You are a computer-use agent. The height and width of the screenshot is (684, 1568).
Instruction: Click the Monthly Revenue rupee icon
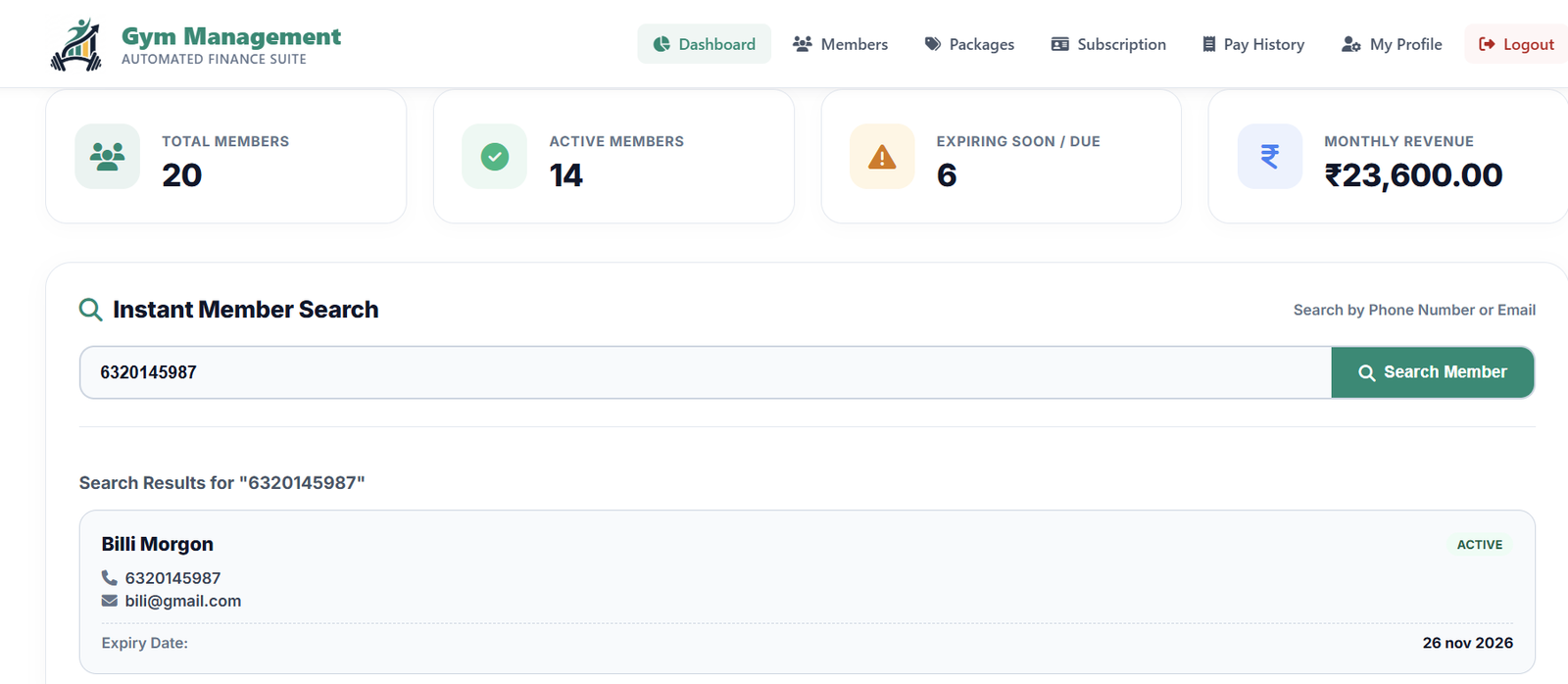[x=1270, y=156]
